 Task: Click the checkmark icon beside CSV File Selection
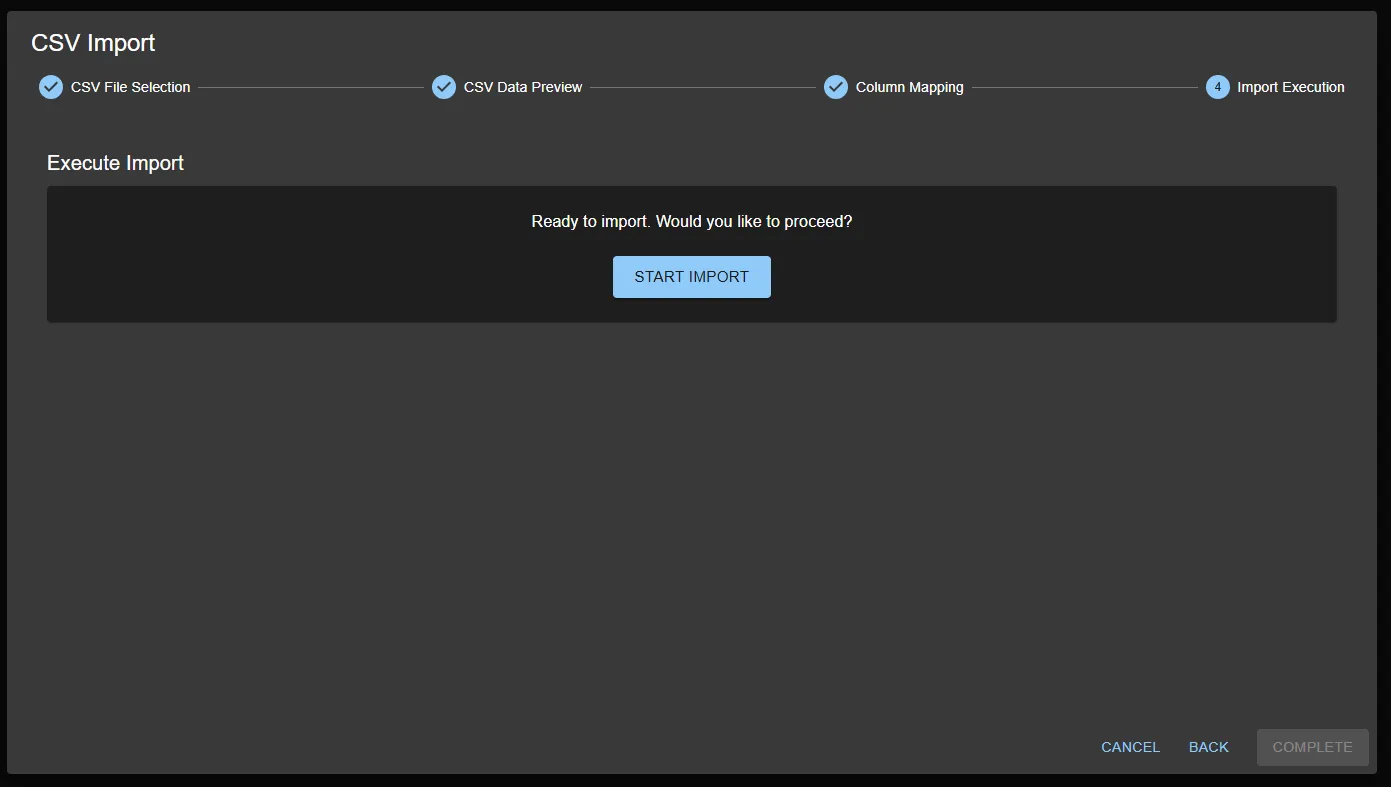tap(51, 87)
